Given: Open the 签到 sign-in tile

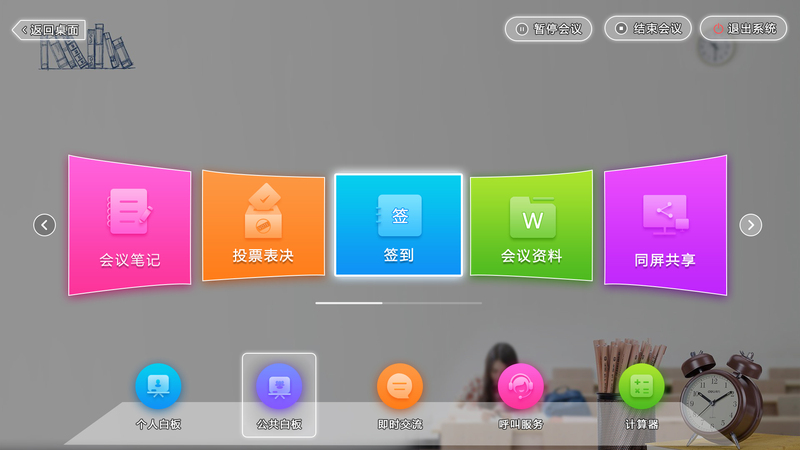Looking at the screenshot, I should [x=398, y=225].
